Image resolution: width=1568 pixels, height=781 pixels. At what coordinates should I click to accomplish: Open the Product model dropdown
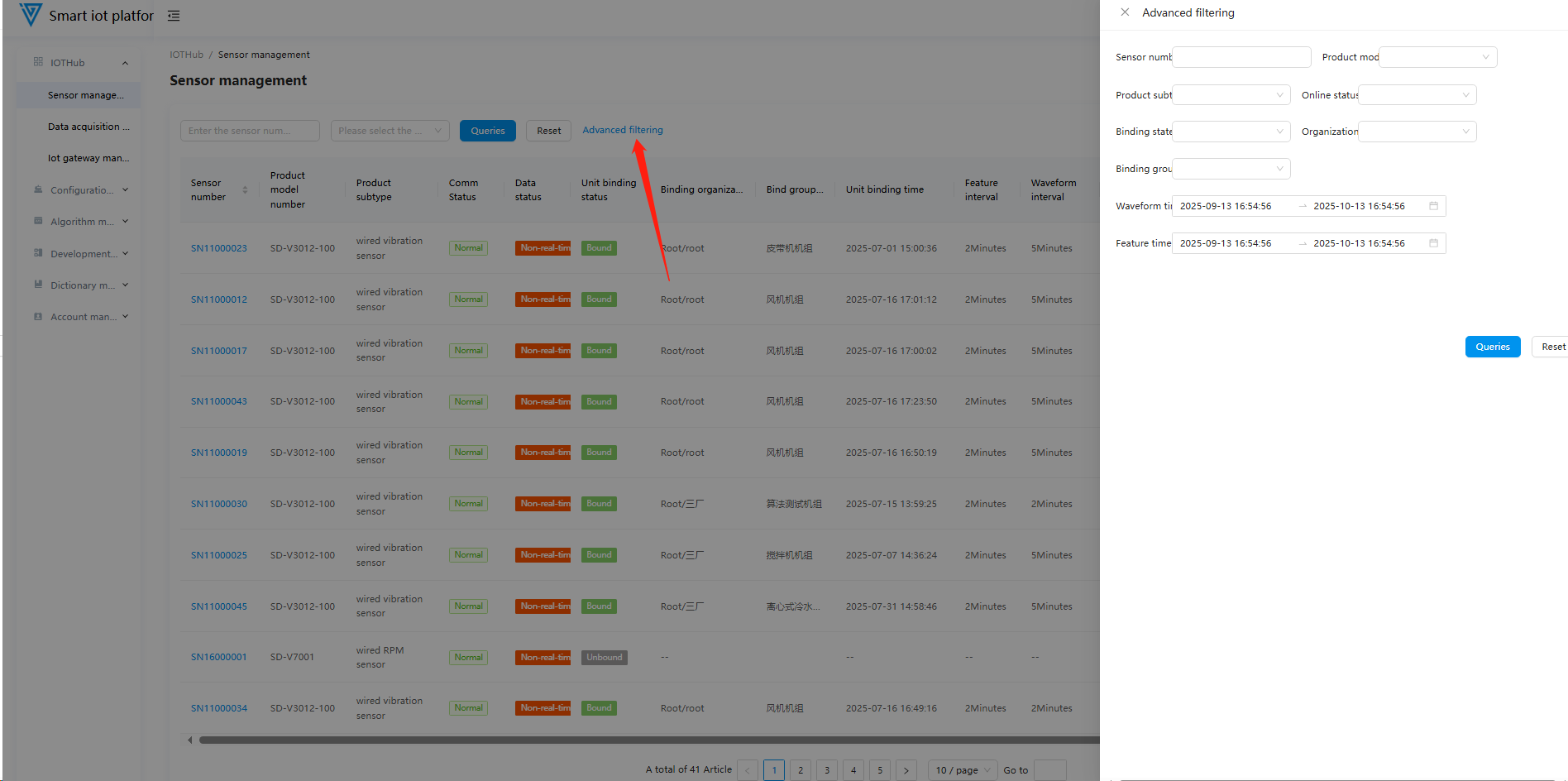1437,57
